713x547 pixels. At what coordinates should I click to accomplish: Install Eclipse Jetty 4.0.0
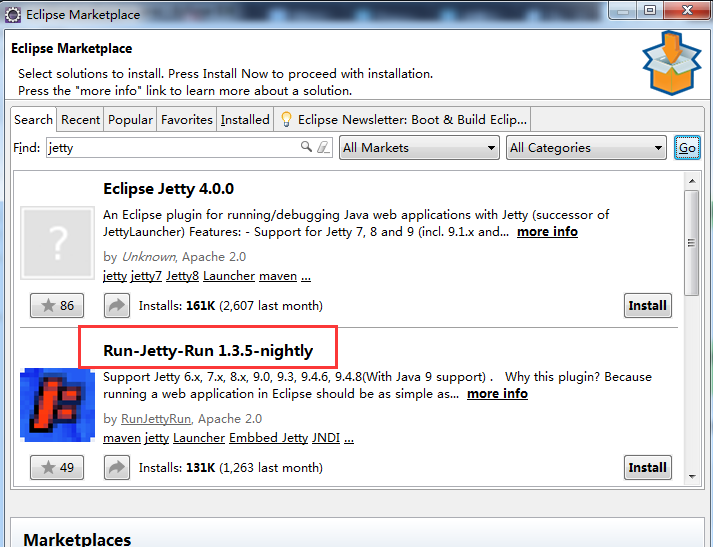pyautogui.click(x=648, y=306)
